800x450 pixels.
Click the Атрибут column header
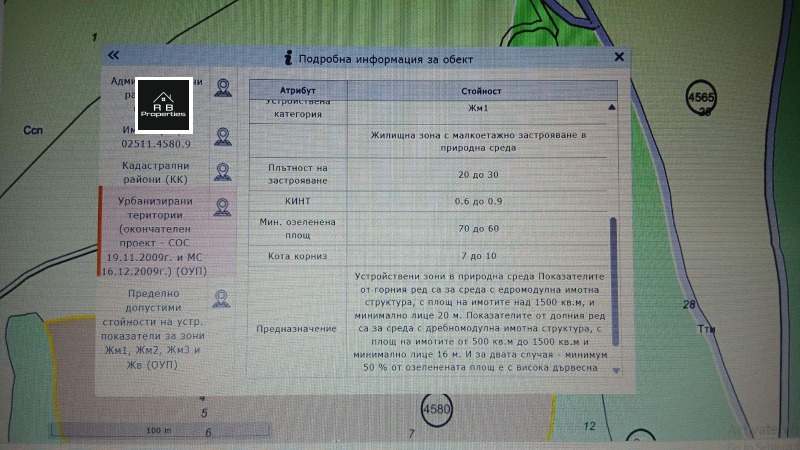[x=300, y=90]
